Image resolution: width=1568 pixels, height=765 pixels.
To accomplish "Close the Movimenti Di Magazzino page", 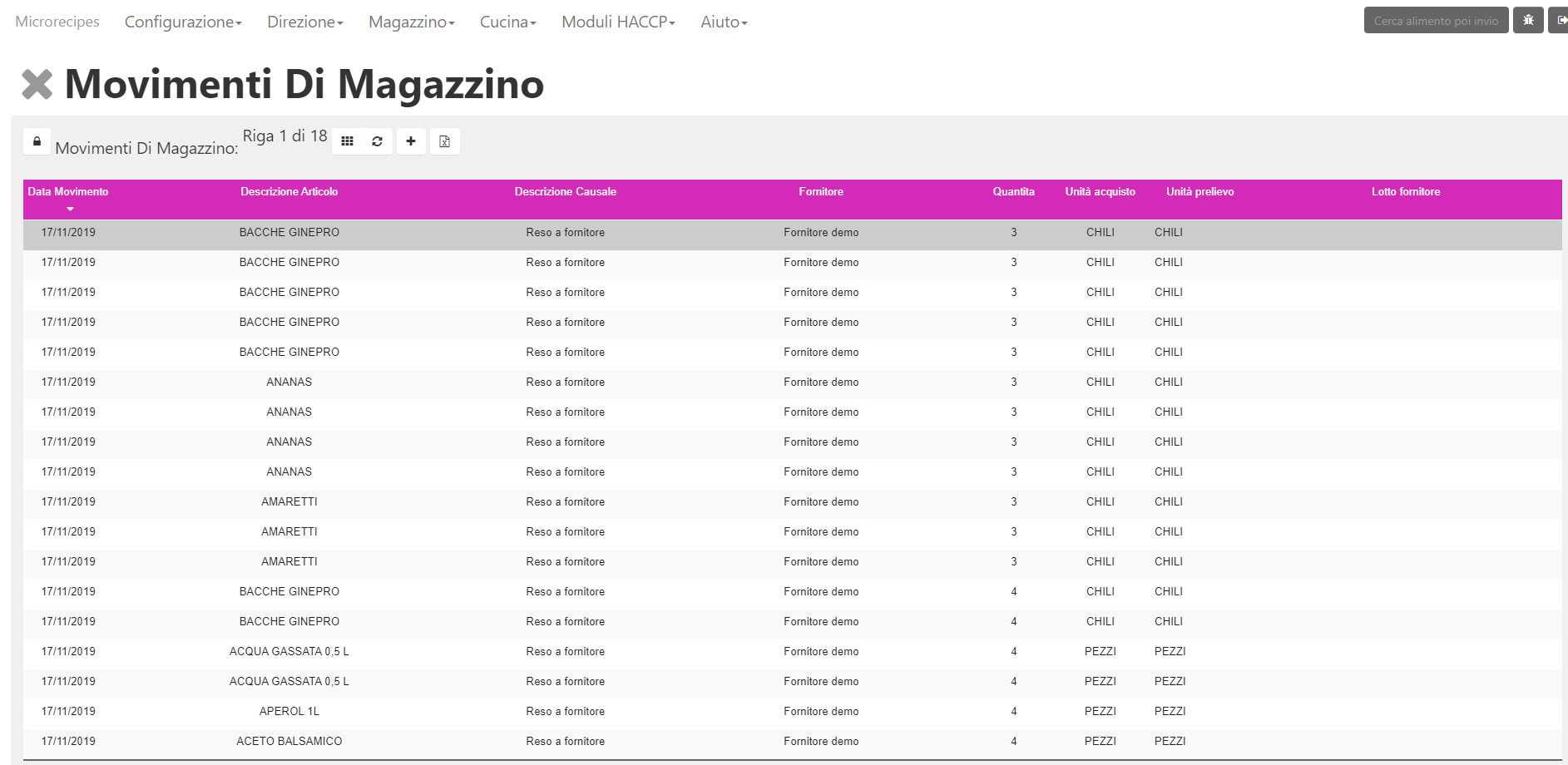I will pos(37,84).
